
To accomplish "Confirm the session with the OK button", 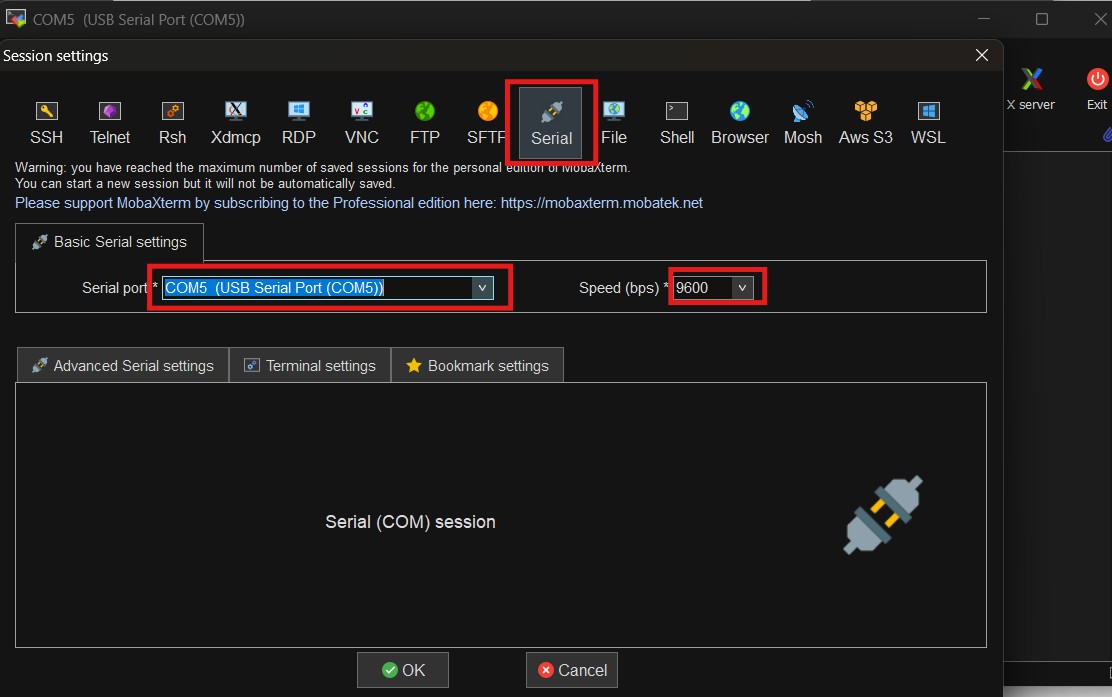I will (x=403, y=670).
